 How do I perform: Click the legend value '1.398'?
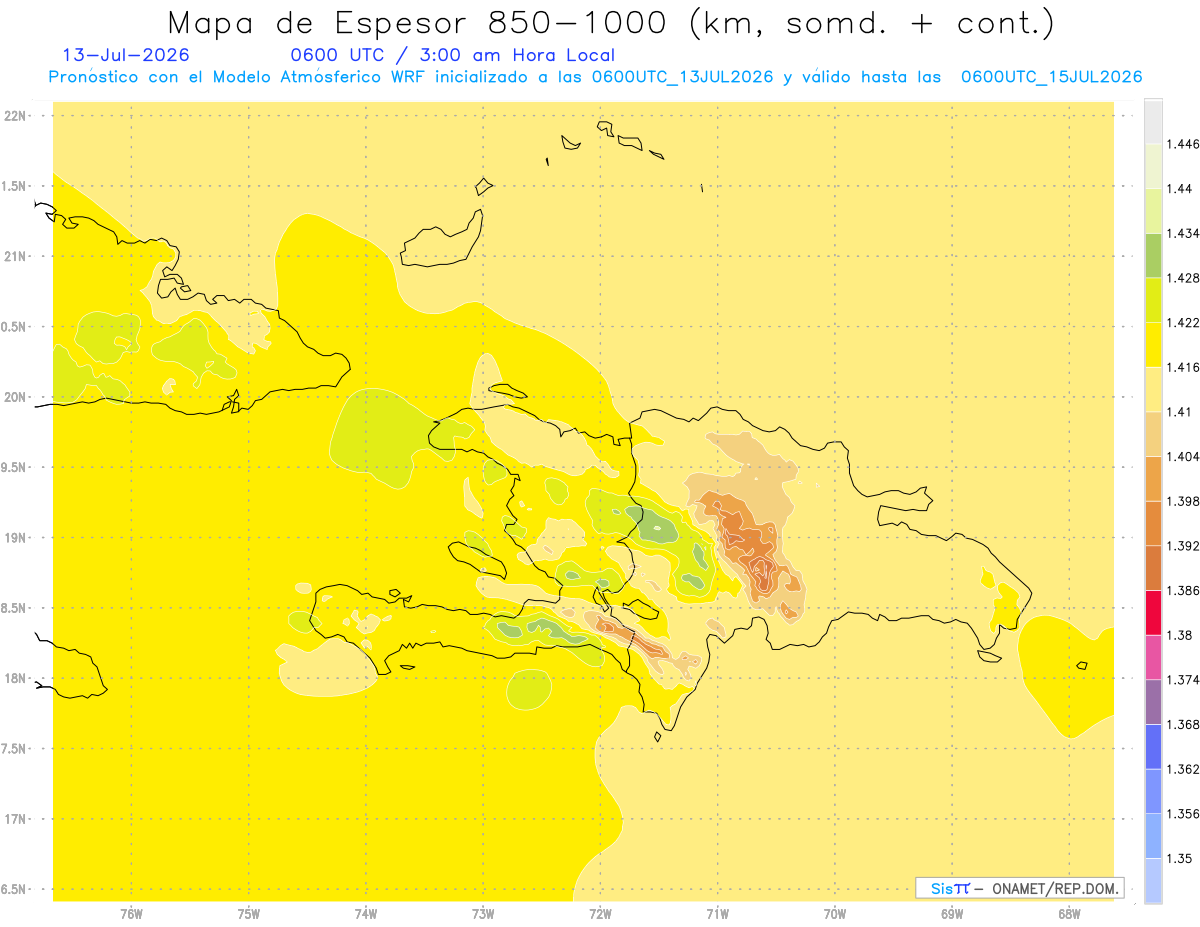(1183, 501)
